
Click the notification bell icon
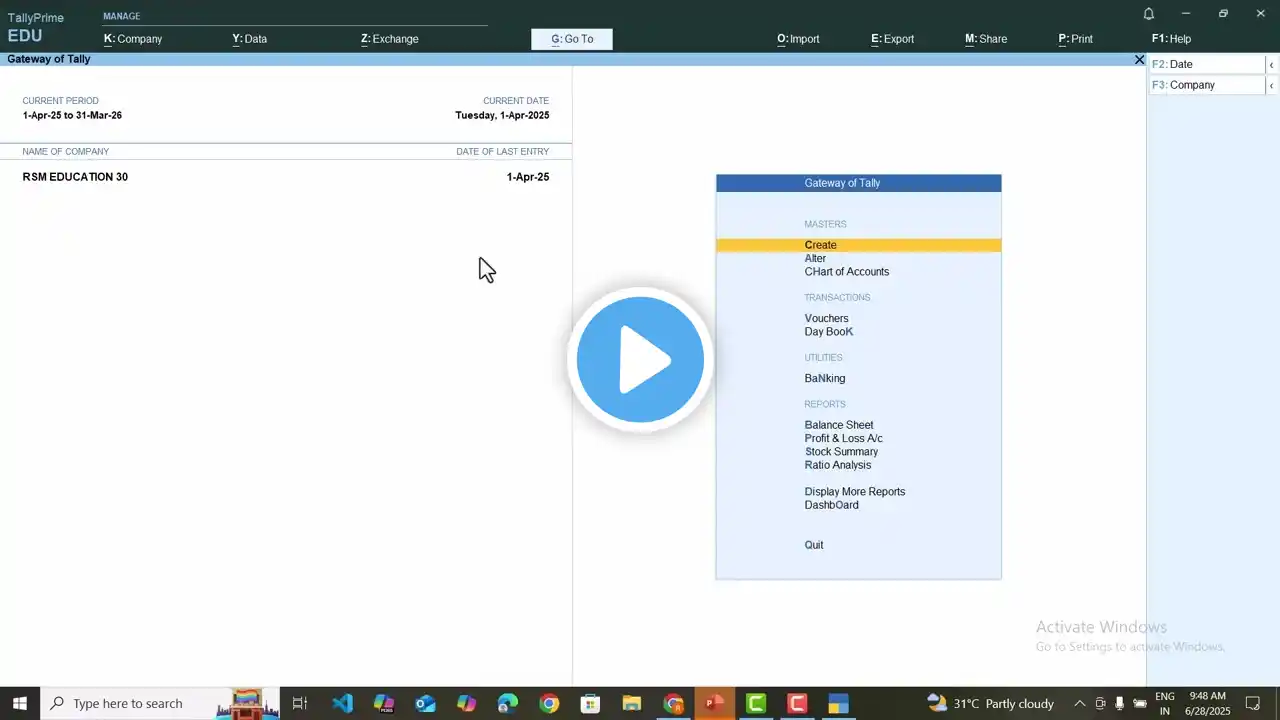1149,14
